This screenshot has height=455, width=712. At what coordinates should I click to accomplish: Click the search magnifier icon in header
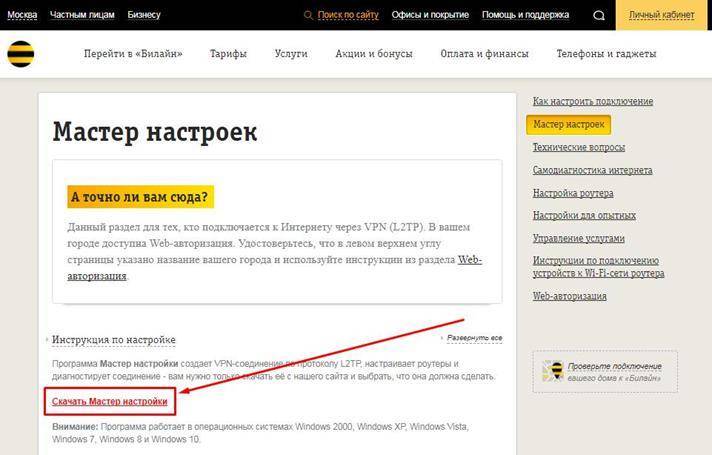599,15
